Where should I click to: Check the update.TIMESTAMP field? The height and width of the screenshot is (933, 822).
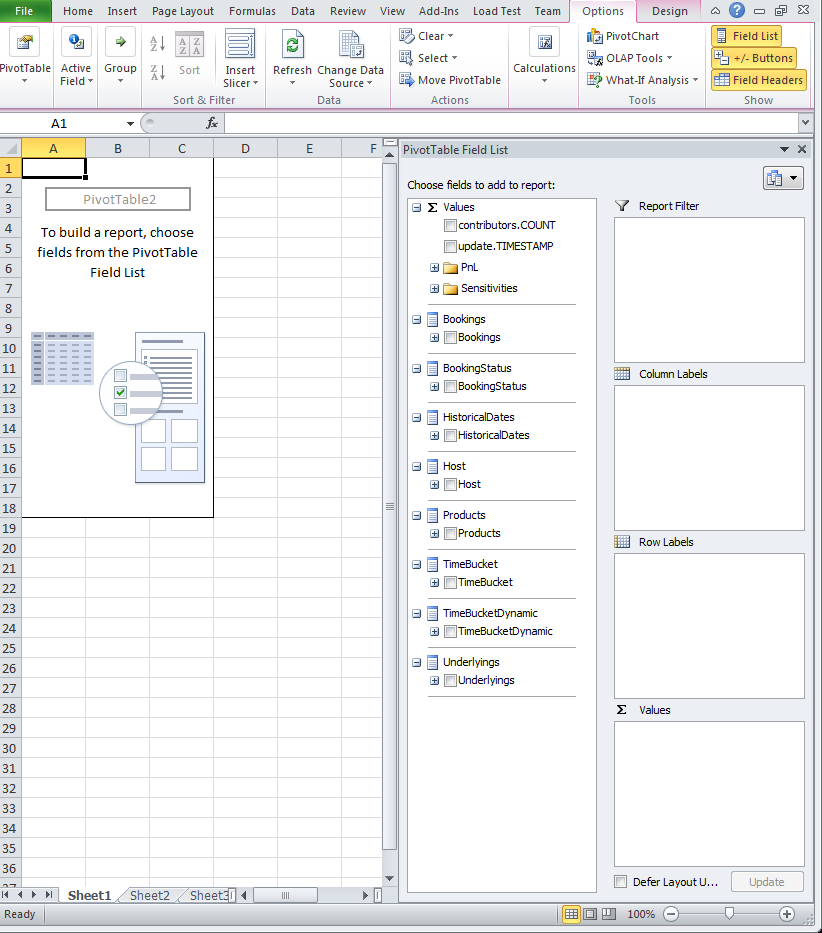pyautogui.click(x=450, y=246)
